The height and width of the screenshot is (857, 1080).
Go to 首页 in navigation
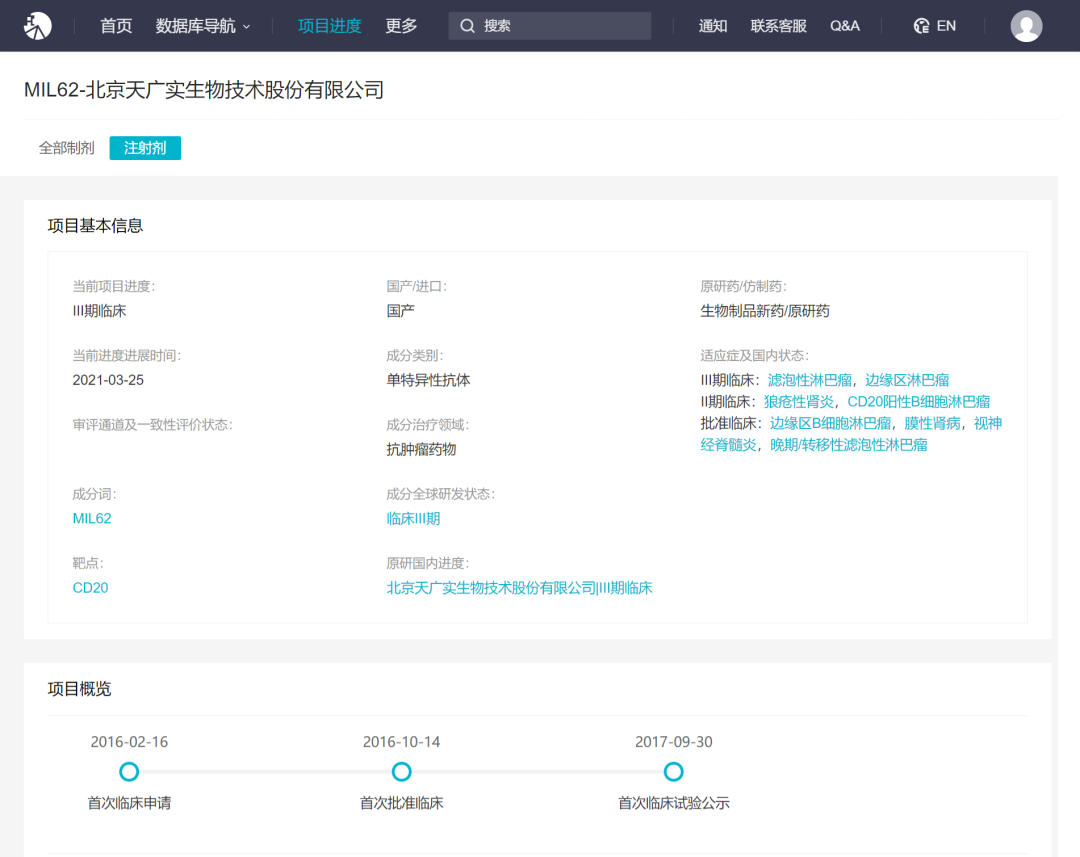pyautogui.click(x=116, y=26)
